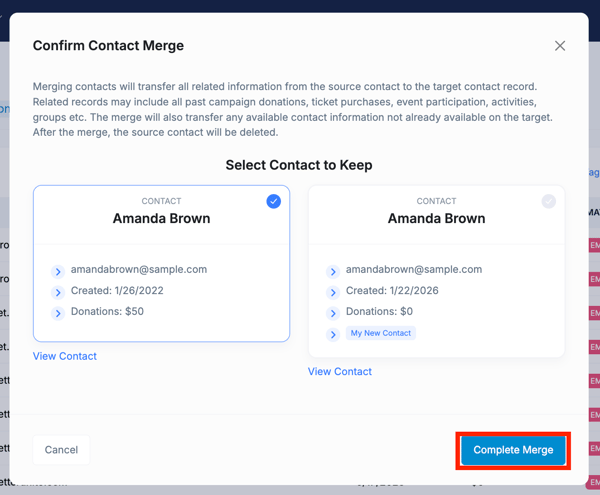
Task: Click chevron icon beside Created: 1/26/2022
Action: point(58,292)
